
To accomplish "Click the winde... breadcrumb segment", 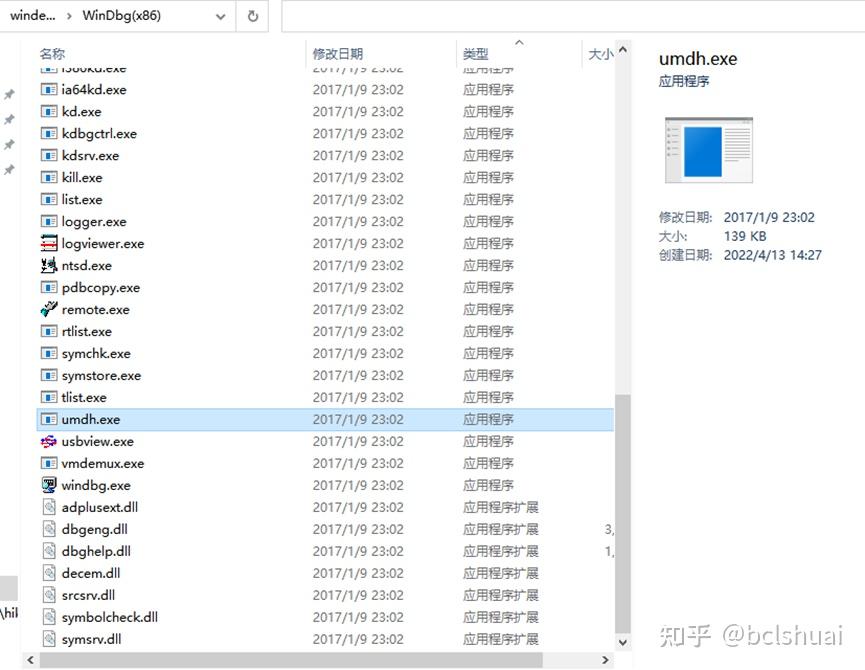I will tap(33, 15).
